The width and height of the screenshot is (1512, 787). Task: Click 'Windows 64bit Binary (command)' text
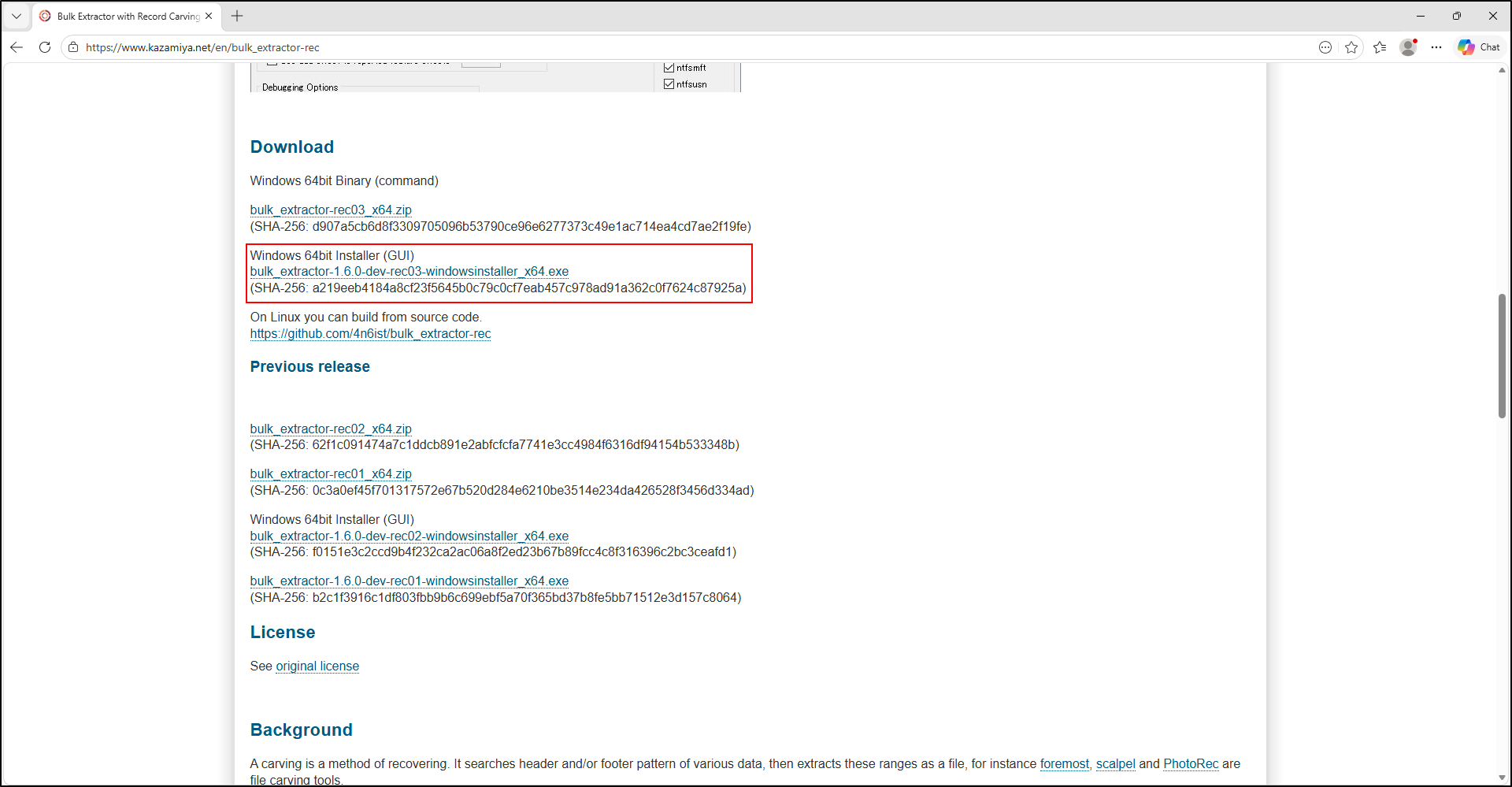click(x=344, y=181)
